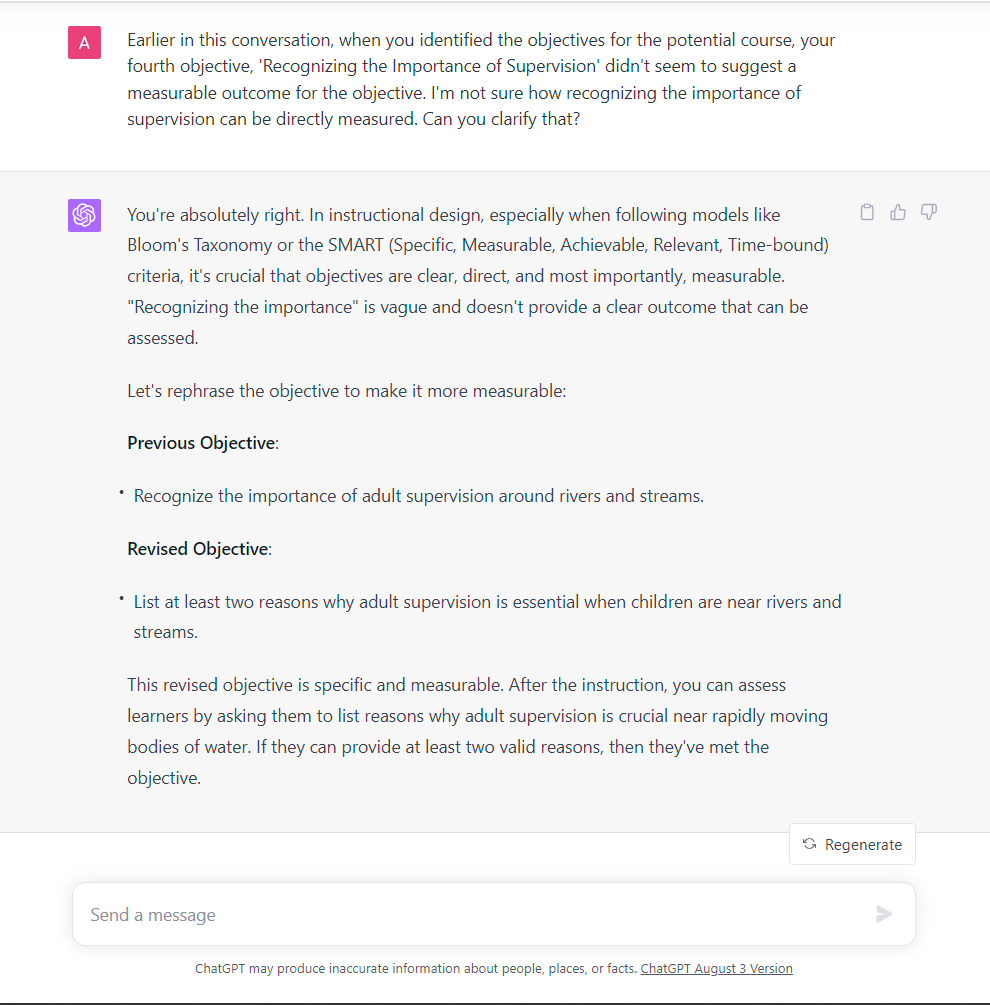The image size is (990, 1005).
Task: Click the "Recognize the importance of adult supervision" bullet
Action: [x=418, y=496]
